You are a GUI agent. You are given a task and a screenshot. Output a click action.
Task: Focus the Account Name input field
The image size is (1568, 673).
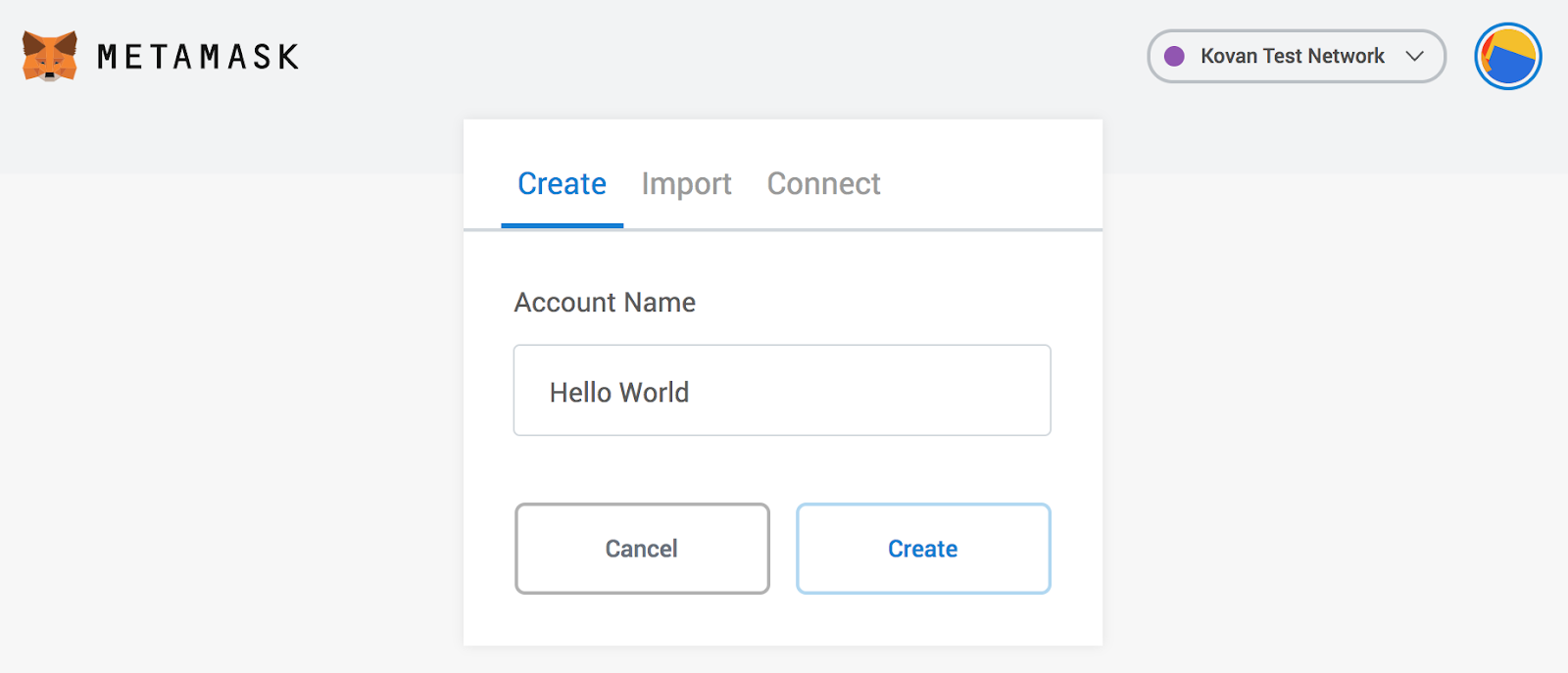pos(782,390)
